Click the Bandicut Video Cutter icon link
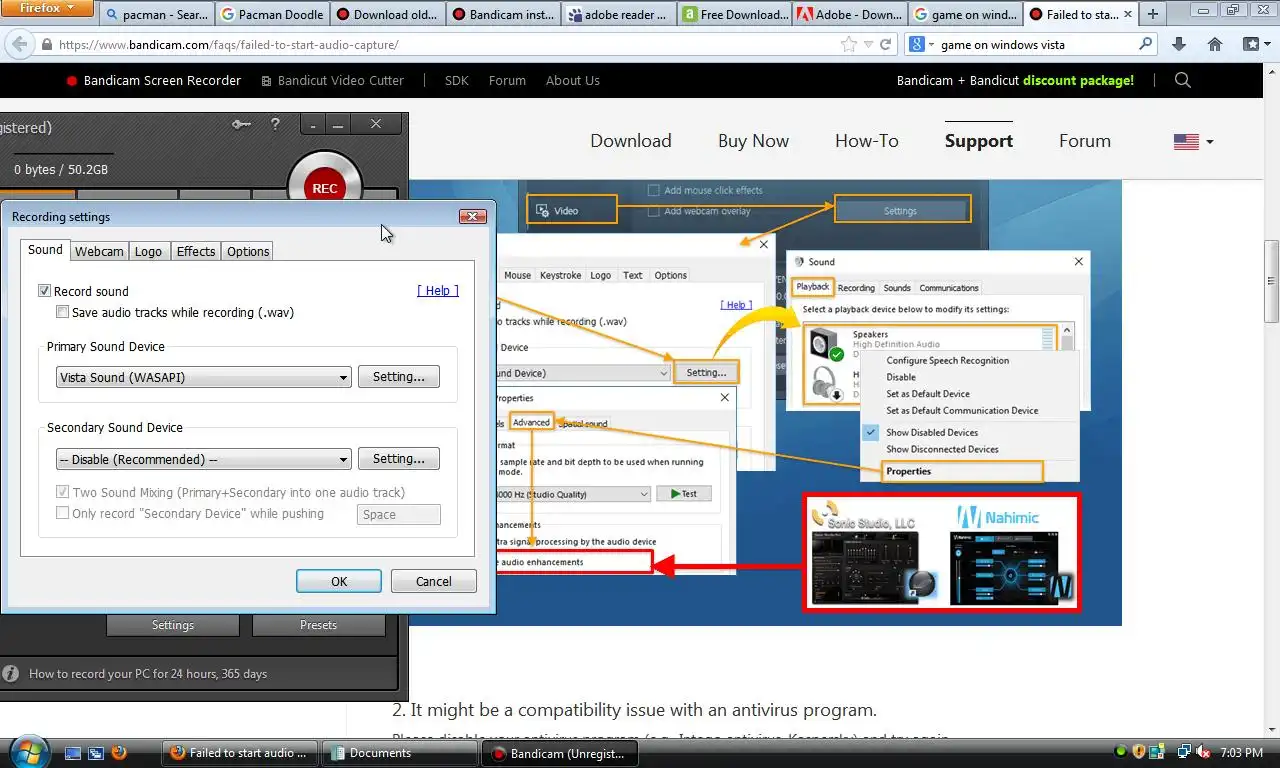 333,80
